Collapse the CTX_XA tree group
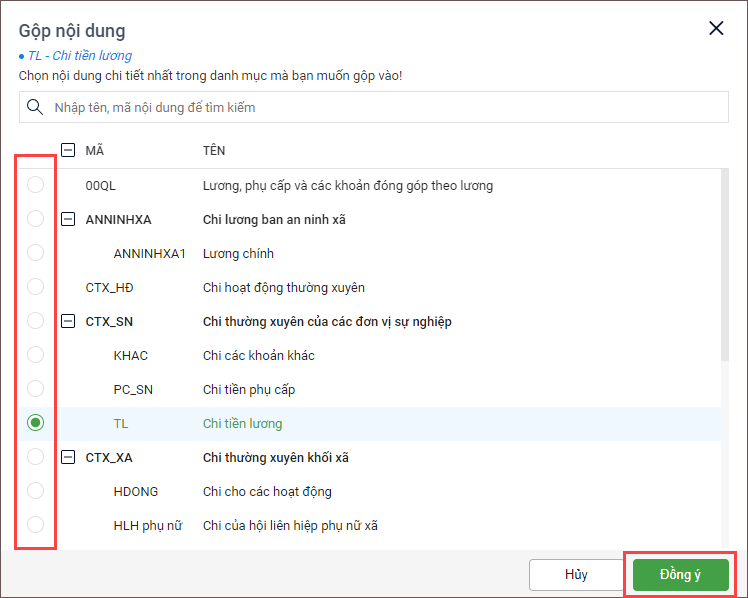Screen dimensions: 748x598 pyautogui.click(x=68, y=457)
